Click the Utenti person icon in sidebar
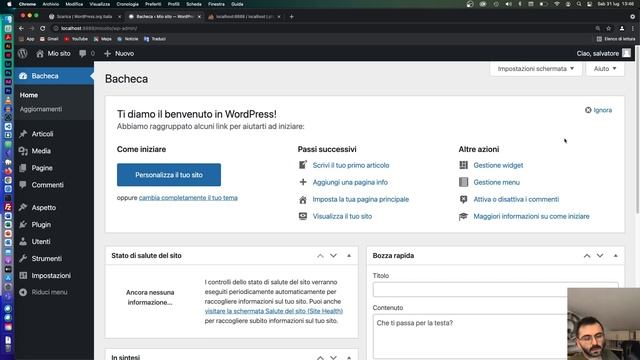640x360 pixels. click(23, 242)
